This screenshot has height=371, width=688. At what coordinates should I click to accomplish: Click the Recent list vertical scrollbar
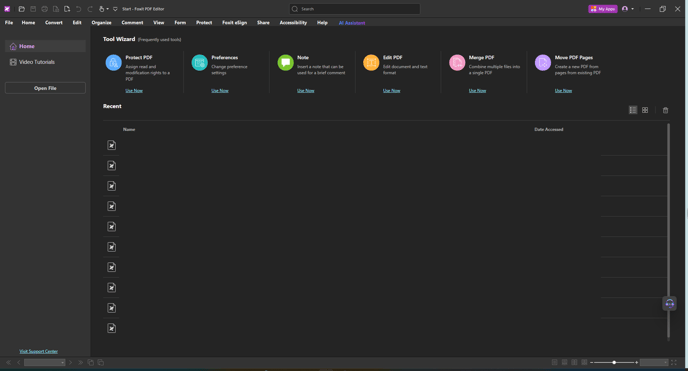[668, 231]
